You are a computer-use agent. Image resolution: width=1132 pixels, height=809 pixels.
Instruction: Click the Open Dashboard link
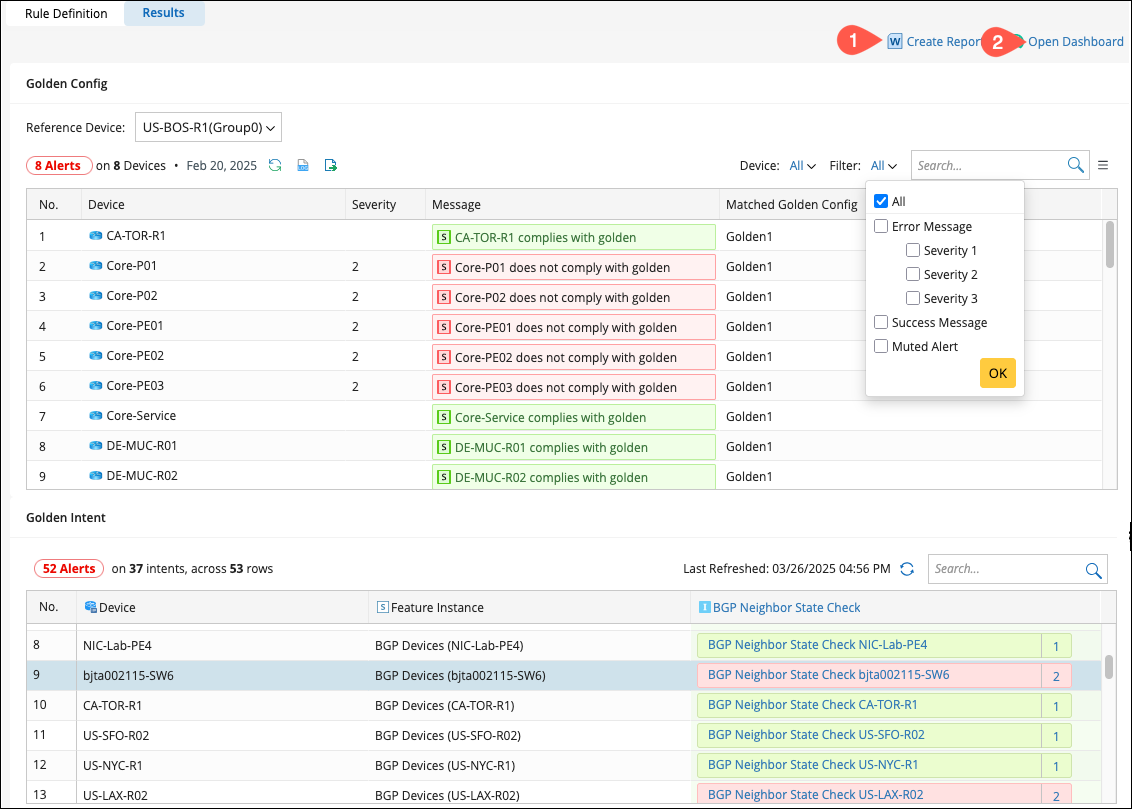(x=1075, y=42)
